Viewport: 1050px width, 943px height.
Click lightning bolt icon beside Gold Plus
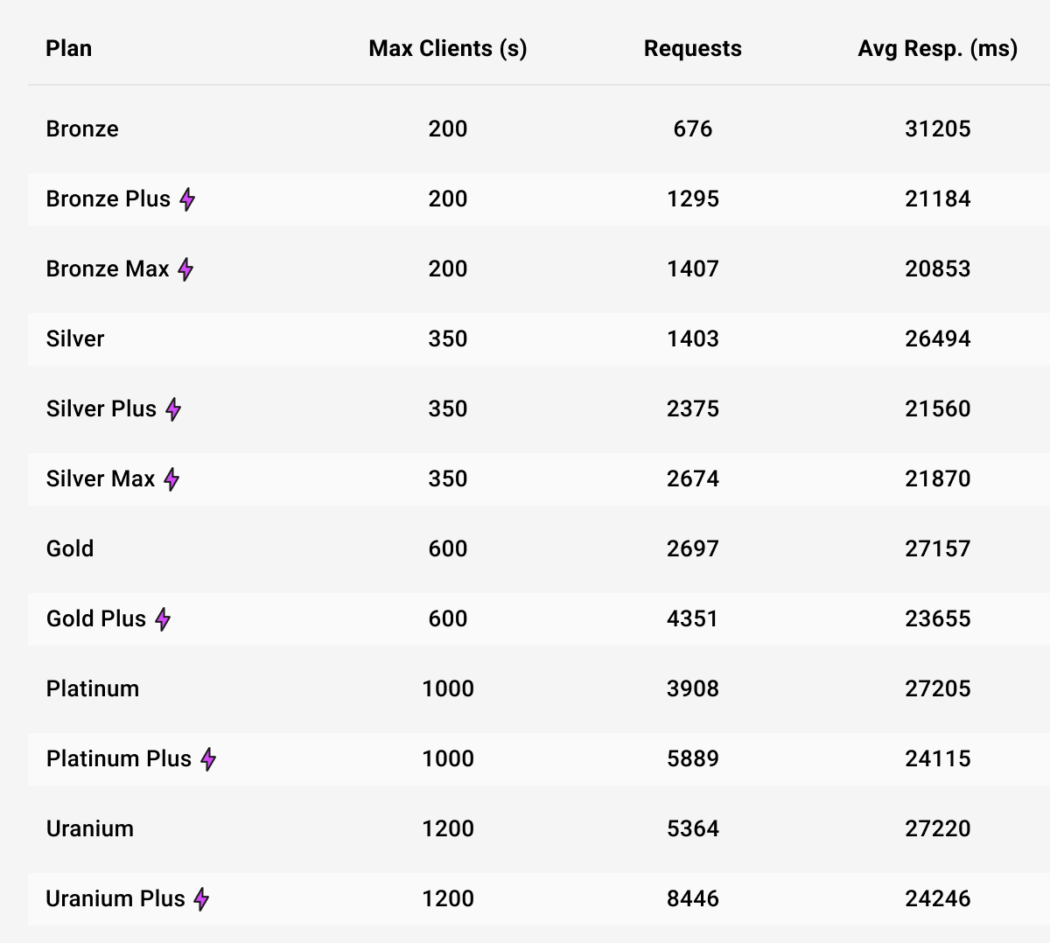[162, 619]
